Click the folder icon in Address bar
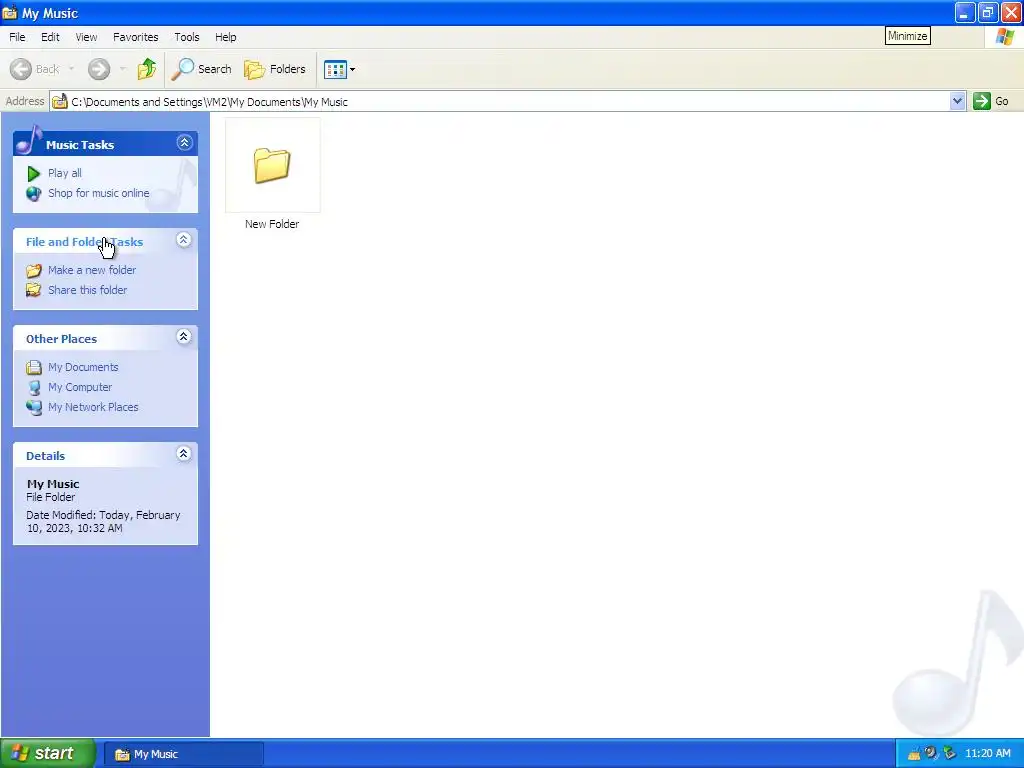This screenshot has height=768, width=1024. click(60, 101)
